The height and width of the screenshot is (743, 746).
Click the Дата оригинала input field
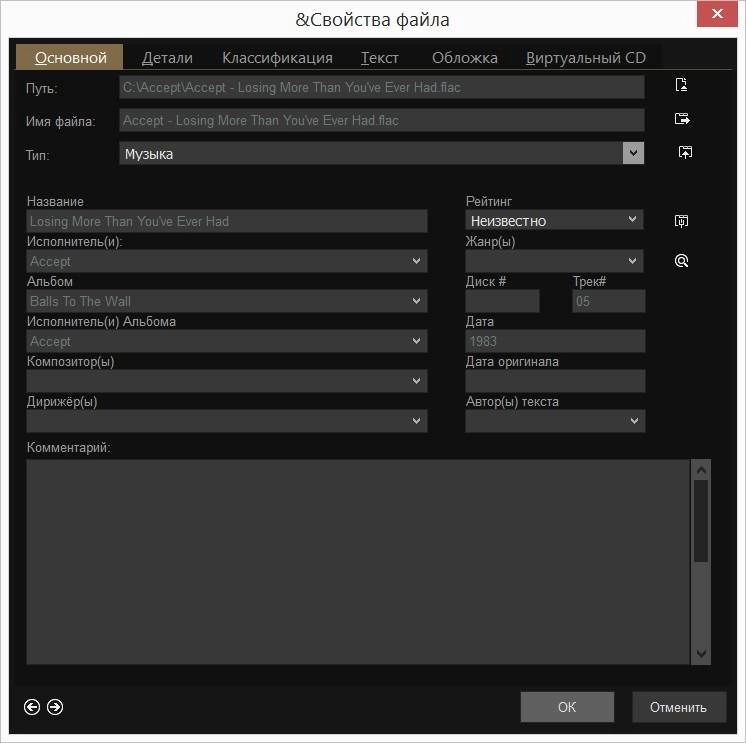click(555, 381)
